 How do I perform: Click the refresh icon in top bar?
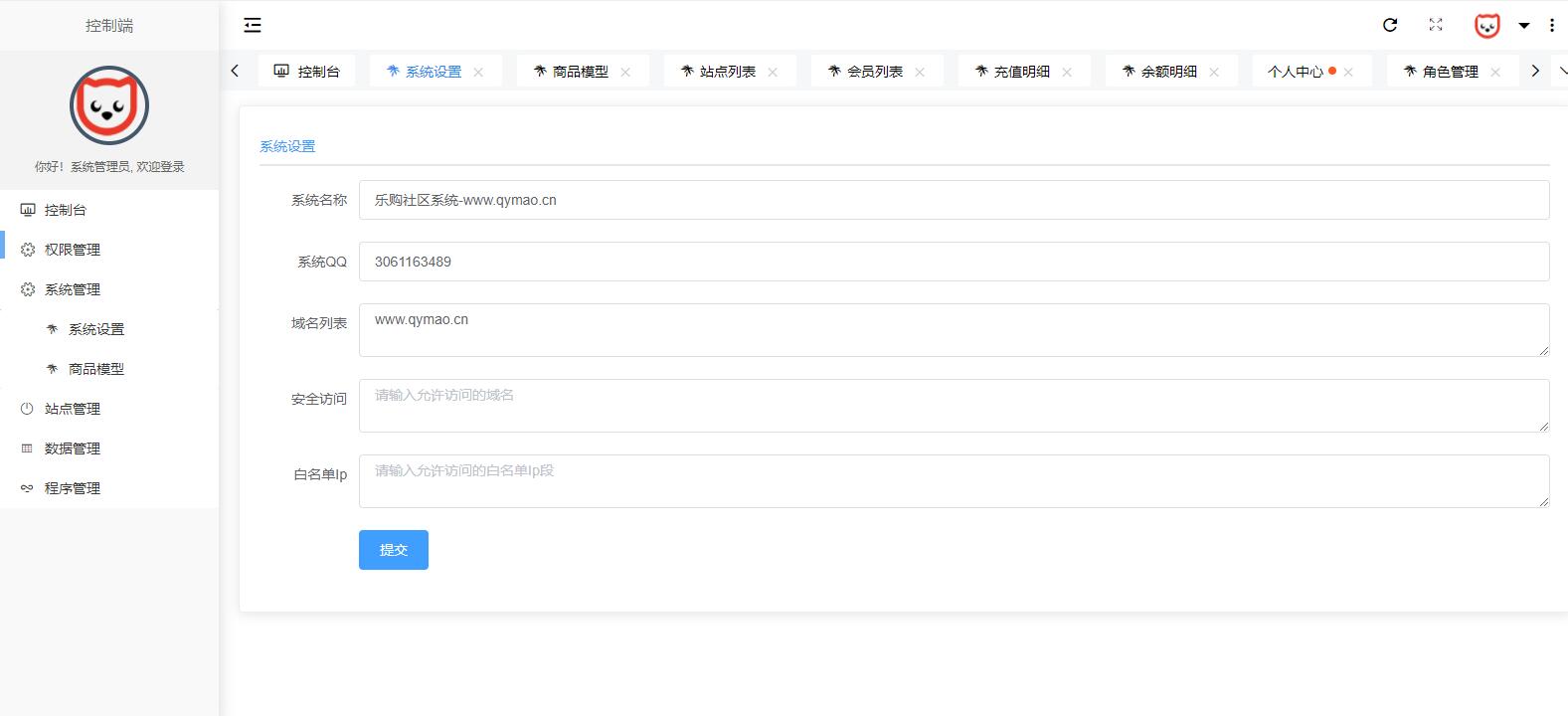(1390, 25)
